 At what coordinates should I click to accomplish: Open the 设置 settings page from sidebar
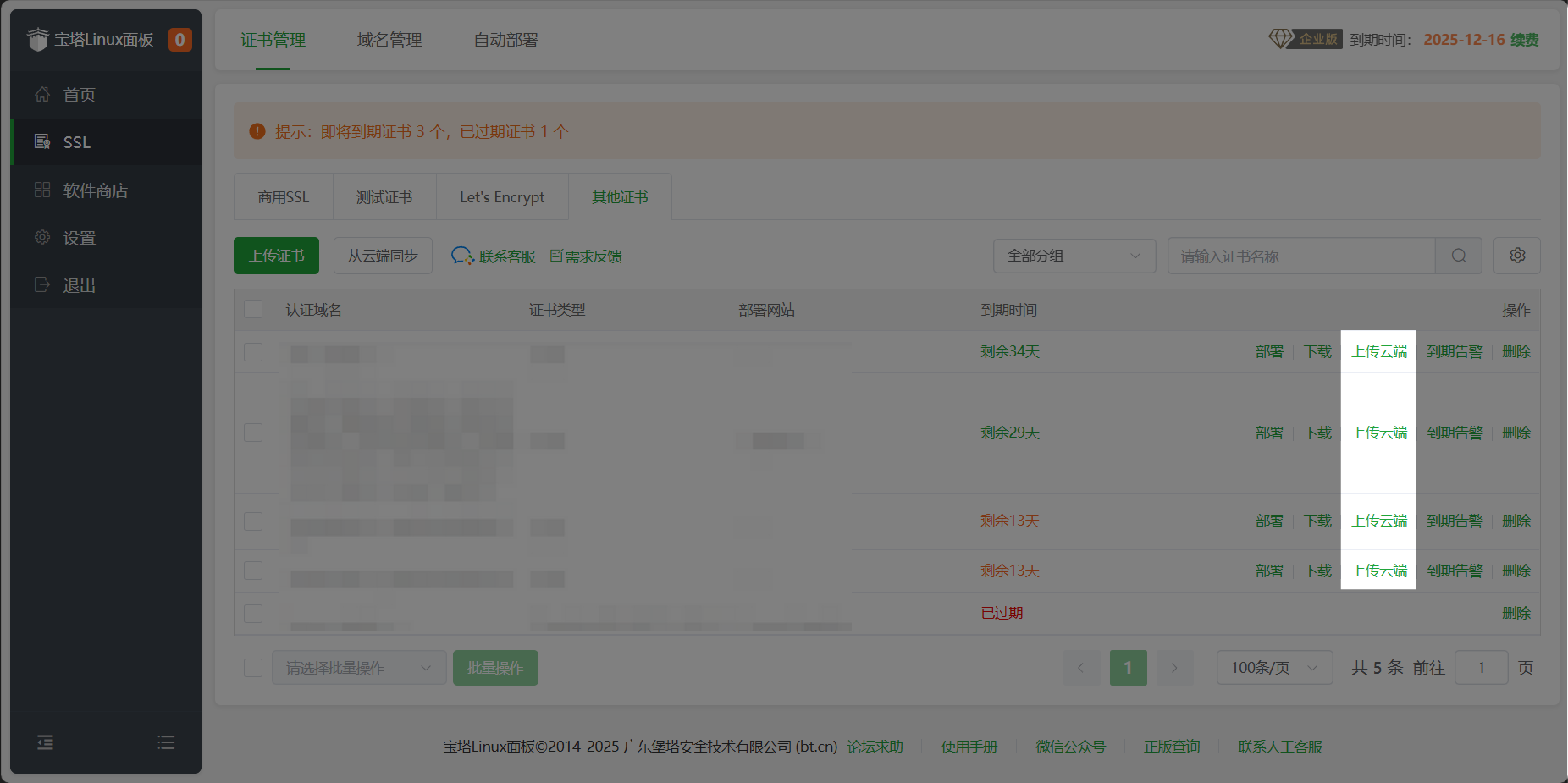click(x=80, y=237)
